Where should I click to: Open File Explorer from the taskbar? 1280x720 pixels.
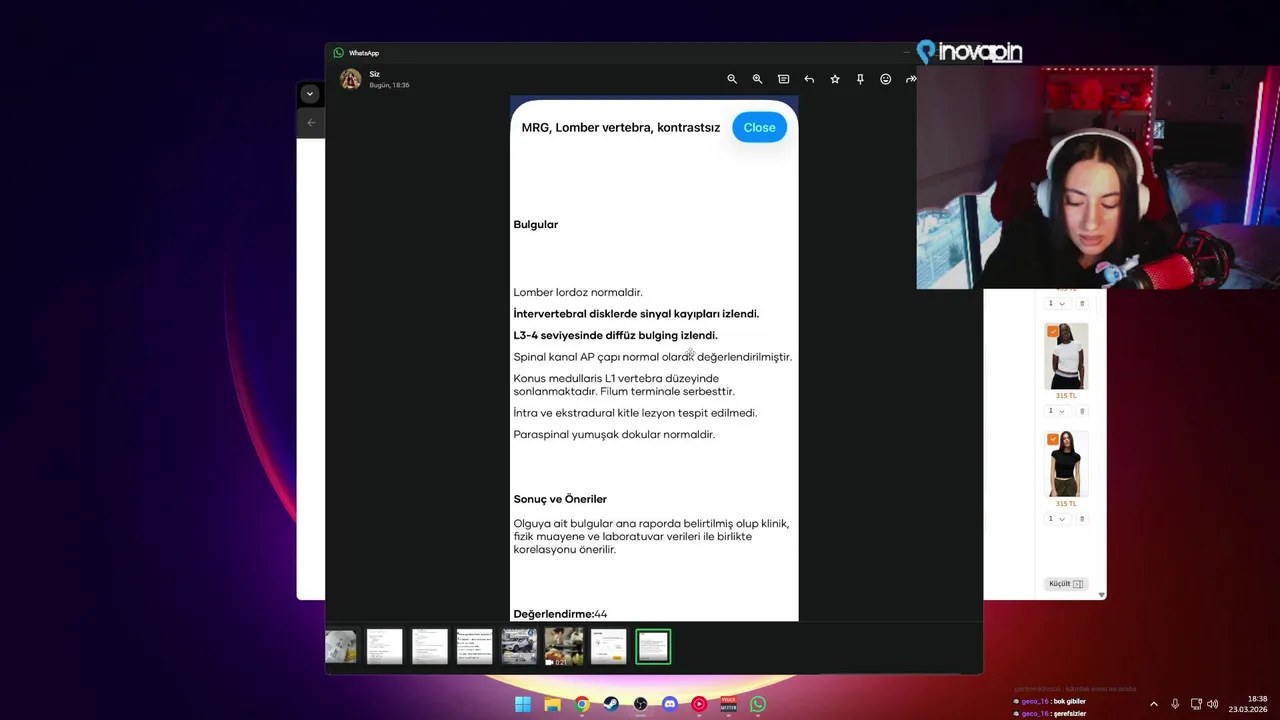pos(552,704)
